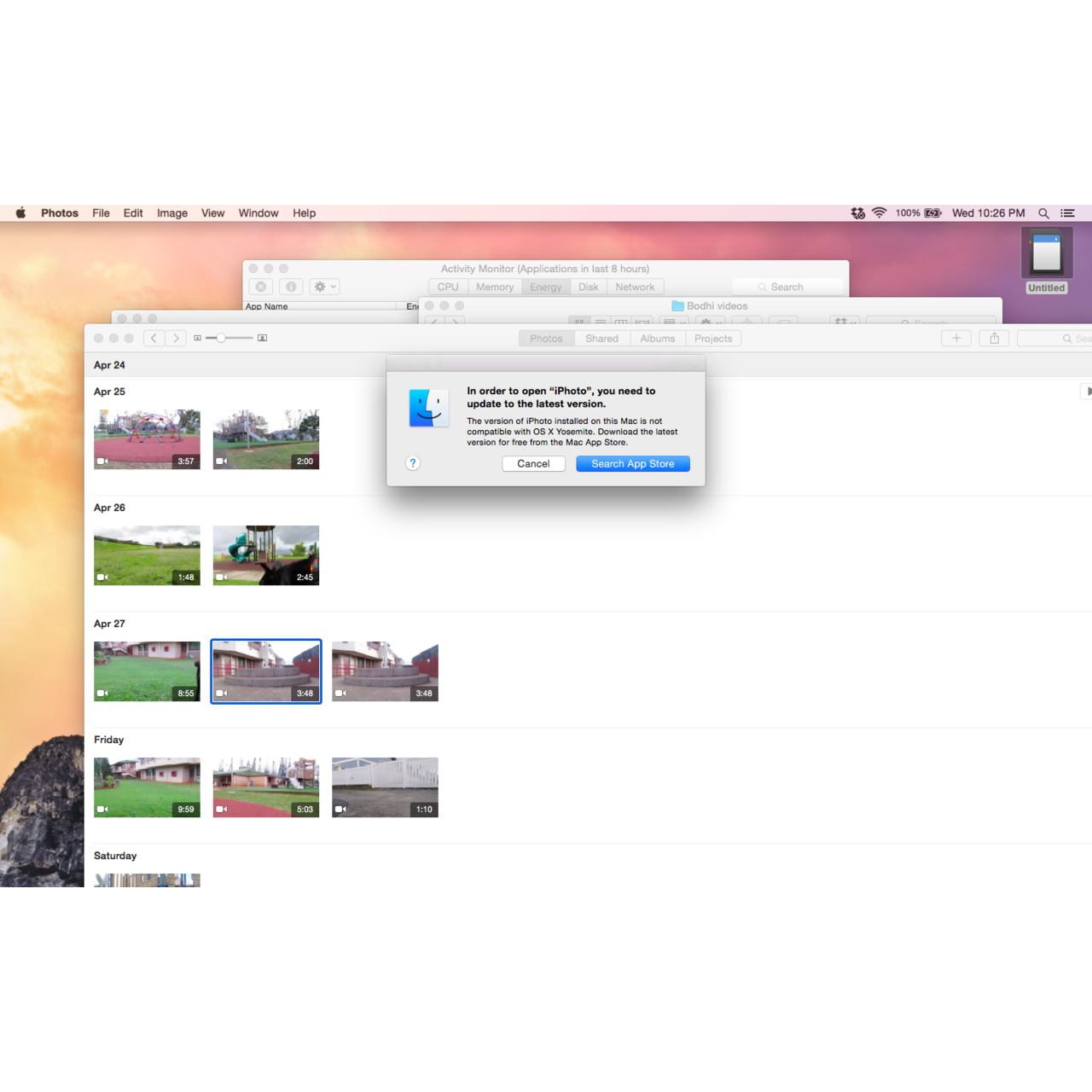The image size is (1092, 1092).
Task: Switch to the Albums tab
Action: pyautogui.click(x=657, y=339)
